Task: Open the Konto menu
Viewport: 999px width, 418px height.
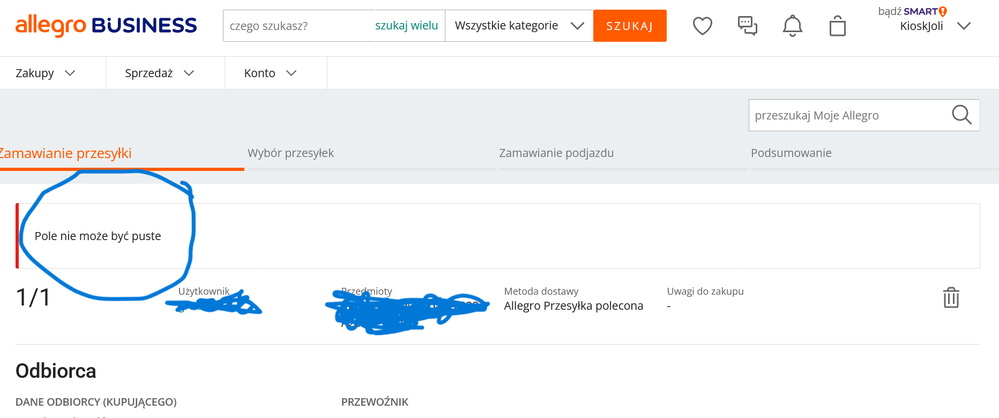Action: [270, 73]
